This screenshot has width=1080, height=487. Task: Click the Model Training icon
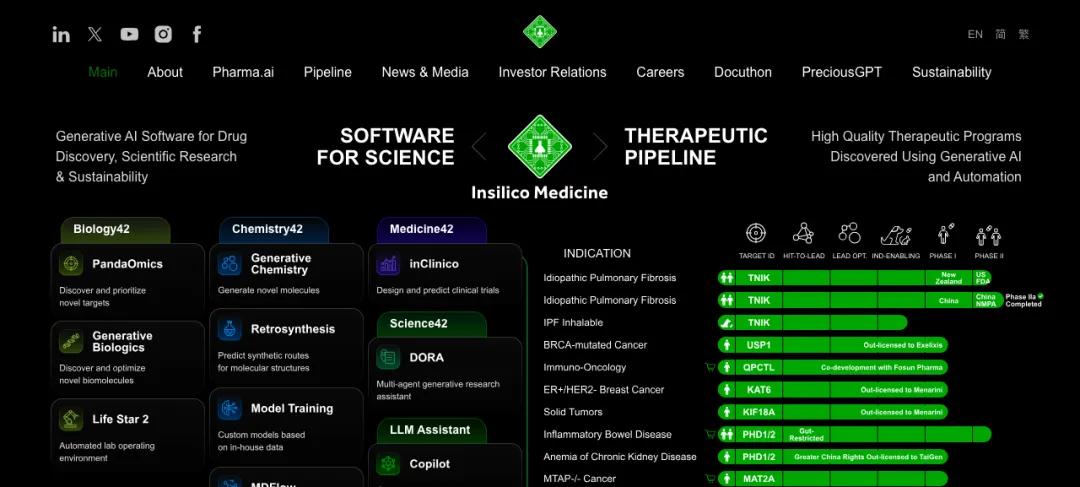tap(229, 408)
